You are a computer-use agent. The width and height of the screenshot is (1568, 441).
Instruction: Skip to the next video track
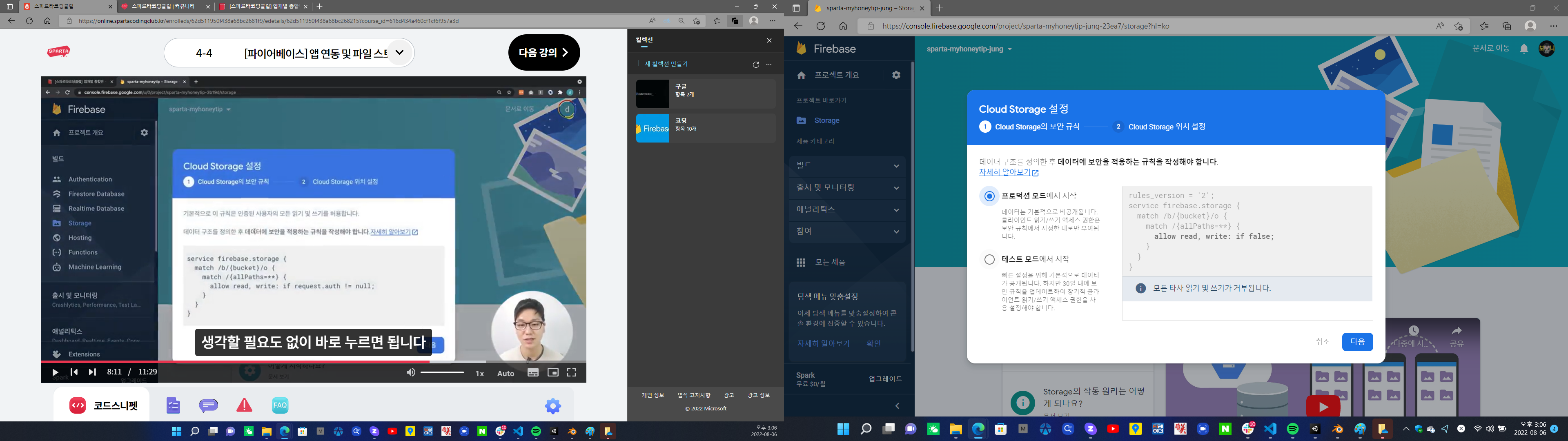point(93,372)
